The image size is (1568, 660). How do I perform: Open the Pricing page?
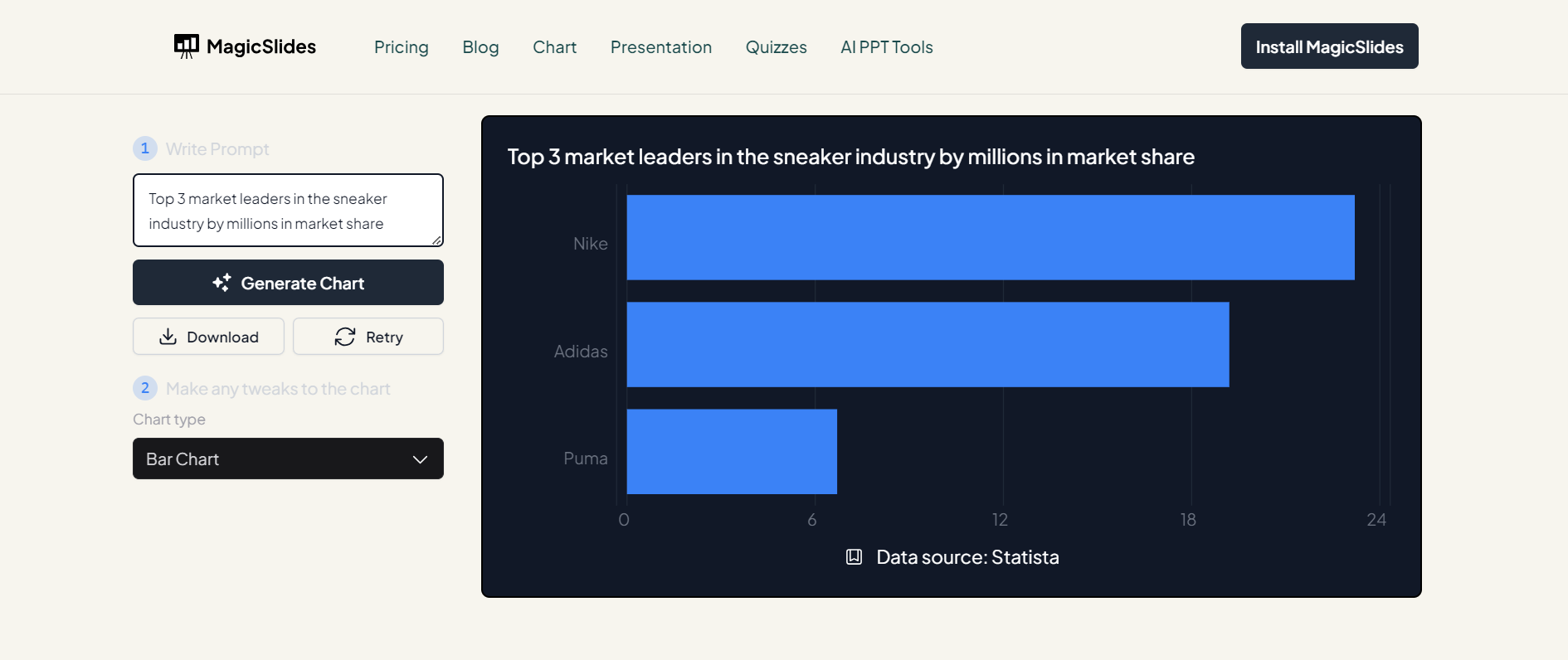401,47
